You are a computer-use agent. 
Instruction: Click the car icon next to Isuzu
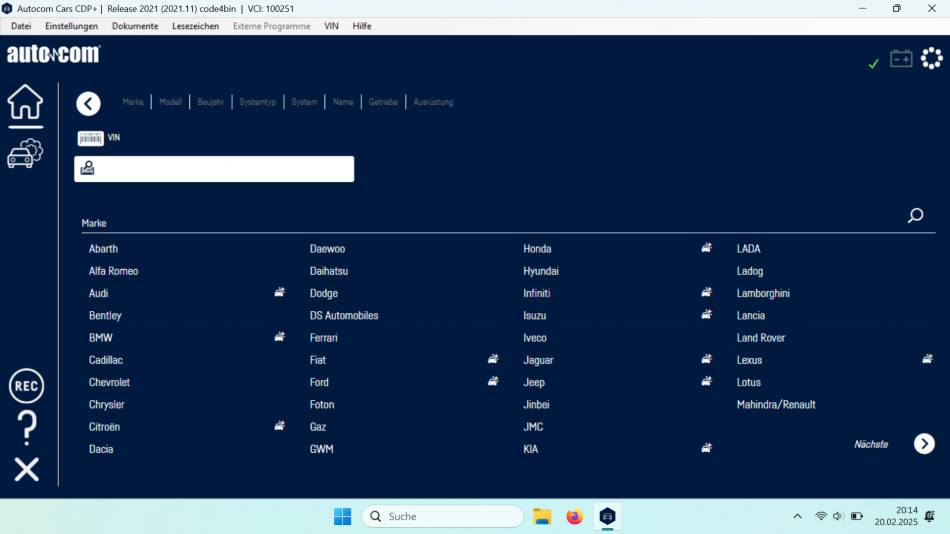pyautogui.click(x=706, y=314)
